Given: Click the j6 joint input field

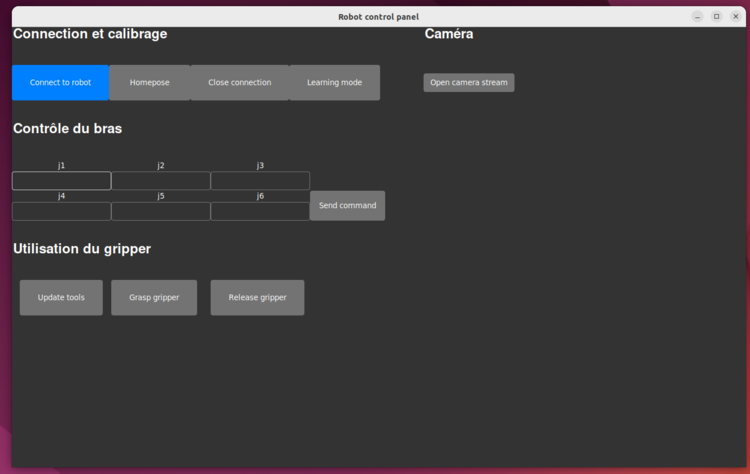Looking at the screenshot, I should click(260, 212).
